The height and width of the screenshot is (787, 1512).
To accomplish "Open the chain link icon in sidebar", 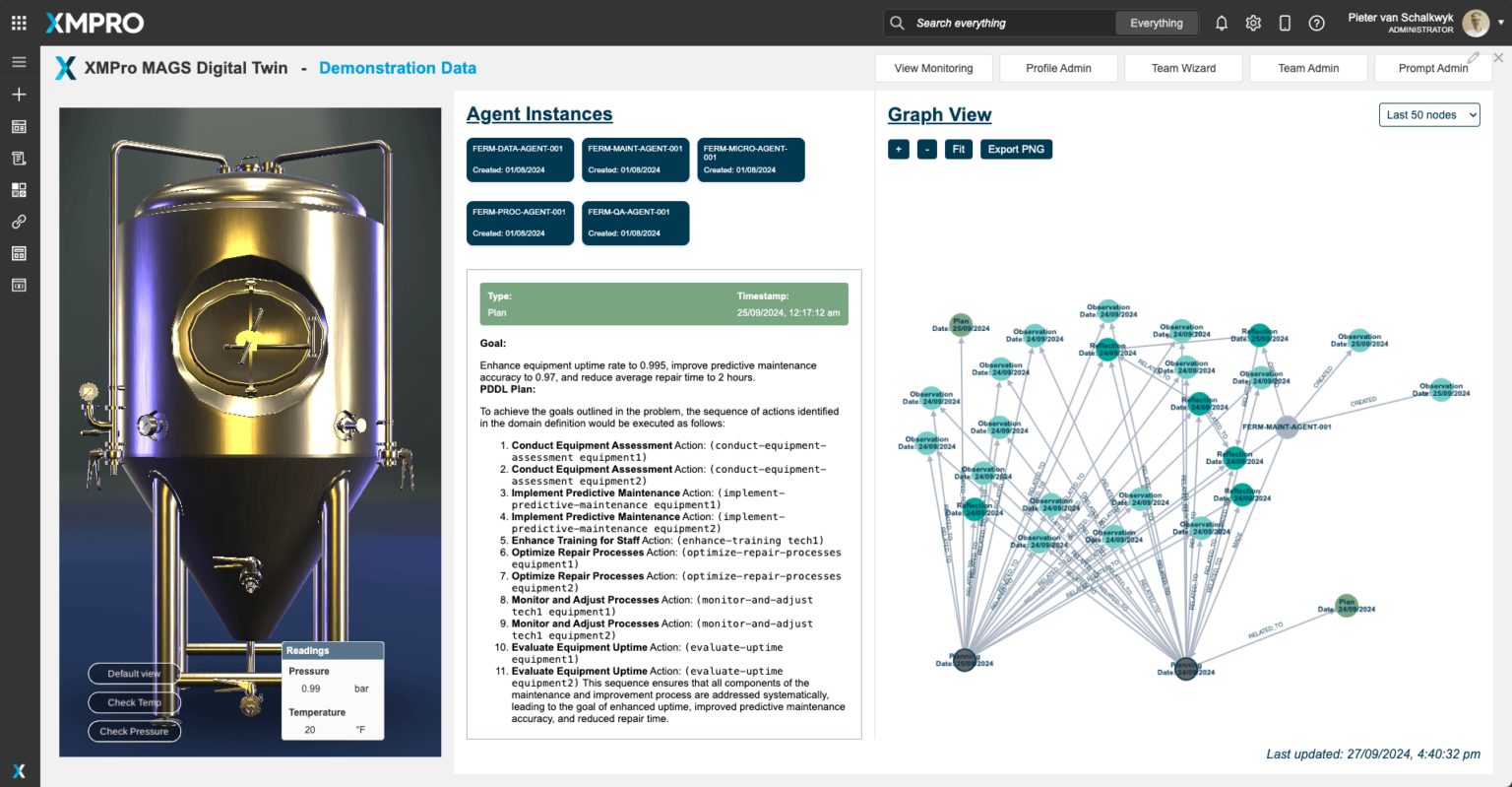I will click(x=19, y=222).
